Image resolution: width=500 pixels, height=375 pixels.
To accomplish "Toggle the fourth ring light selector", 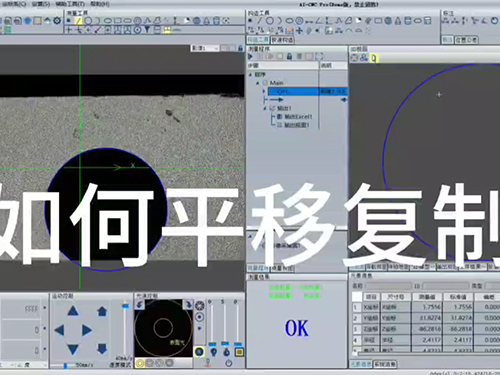I will click(169, 363).
